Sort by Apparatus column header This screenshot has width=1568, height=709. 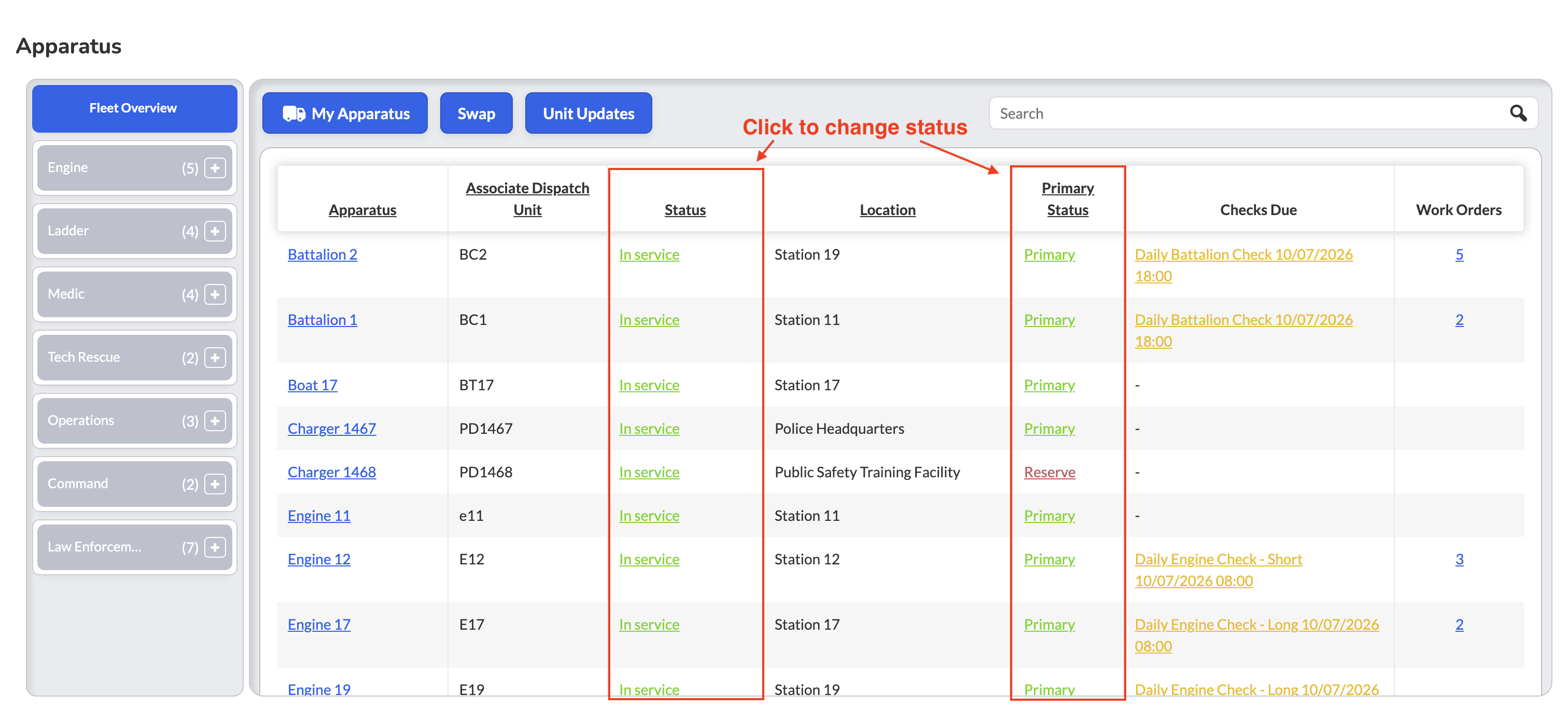pyautogui.click(x=362, y=210)
